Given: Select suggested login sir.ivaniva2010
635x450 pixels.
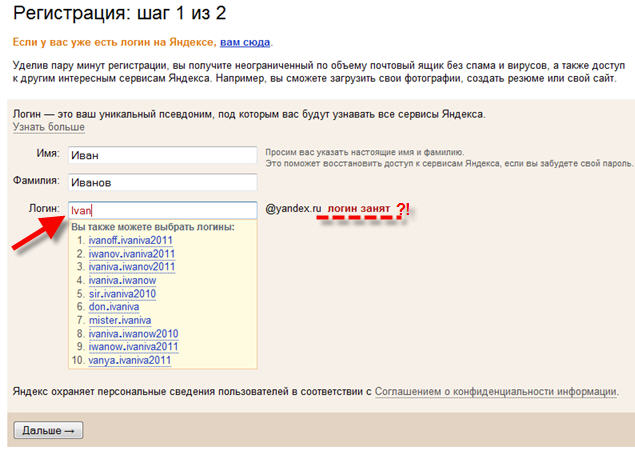Looking at the screenshot, I should point(123,294).
